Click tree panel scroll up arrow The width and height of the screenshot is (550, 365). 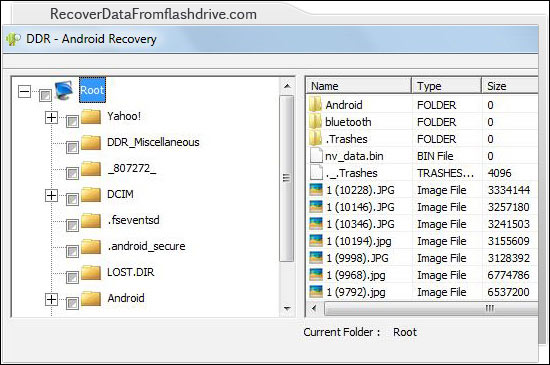pyautogui.click(x=287, y=86)
